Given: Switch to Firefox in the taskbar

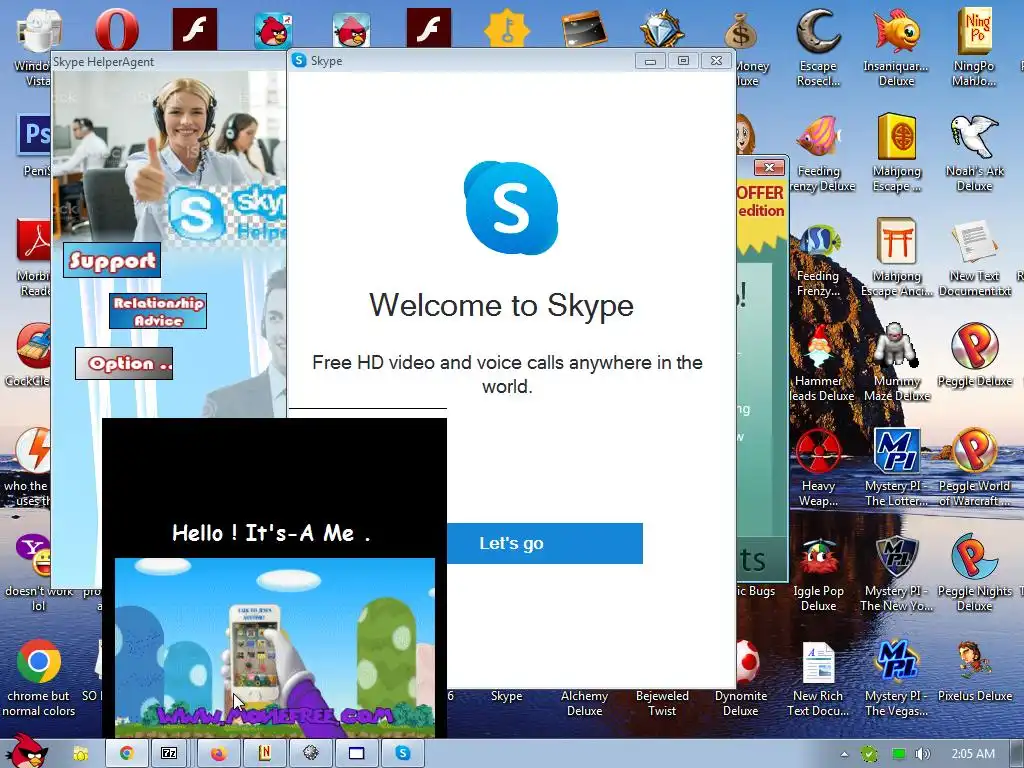Looking at the screenshot, I should 218,754.
